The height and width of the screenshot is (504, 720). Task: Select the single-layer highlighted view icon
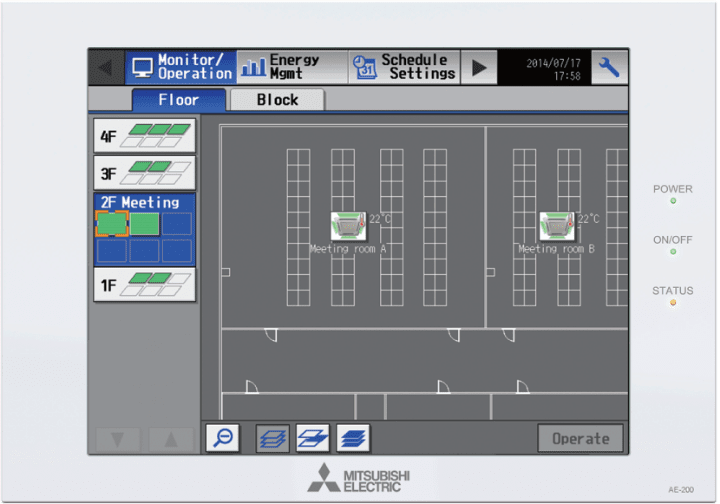tap(311, 438)
